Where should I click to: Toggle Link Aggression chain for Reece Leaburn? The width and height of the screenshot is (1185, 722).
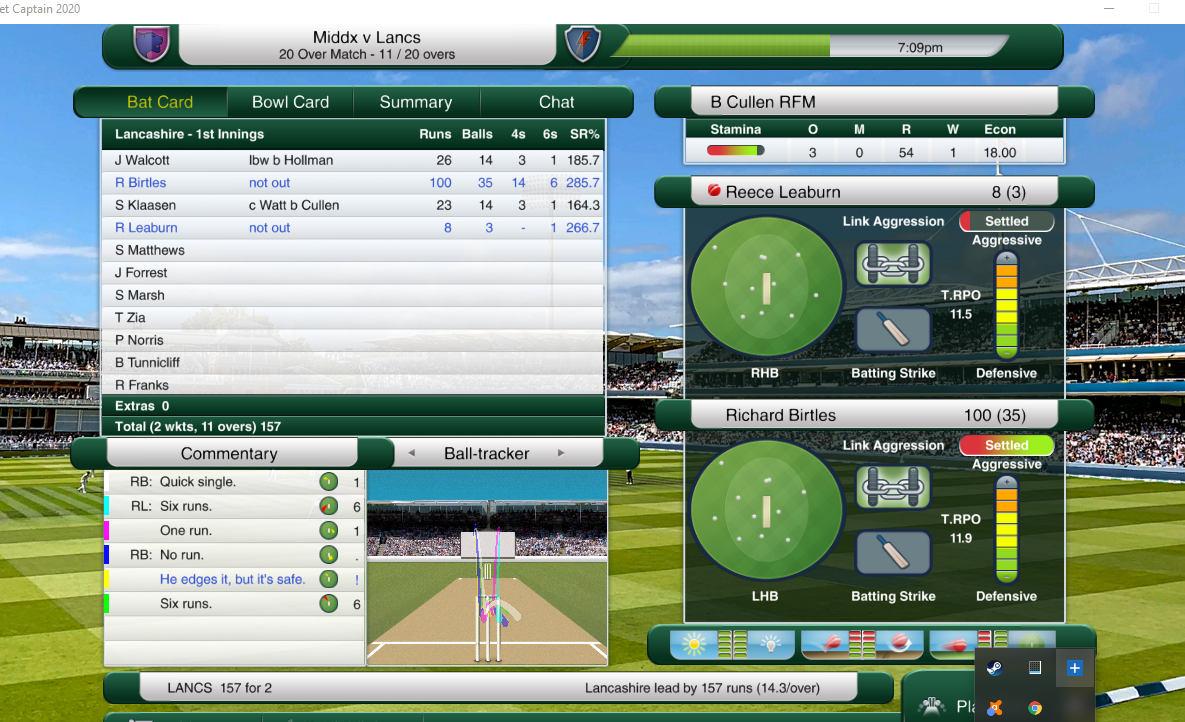pos(893,264)
